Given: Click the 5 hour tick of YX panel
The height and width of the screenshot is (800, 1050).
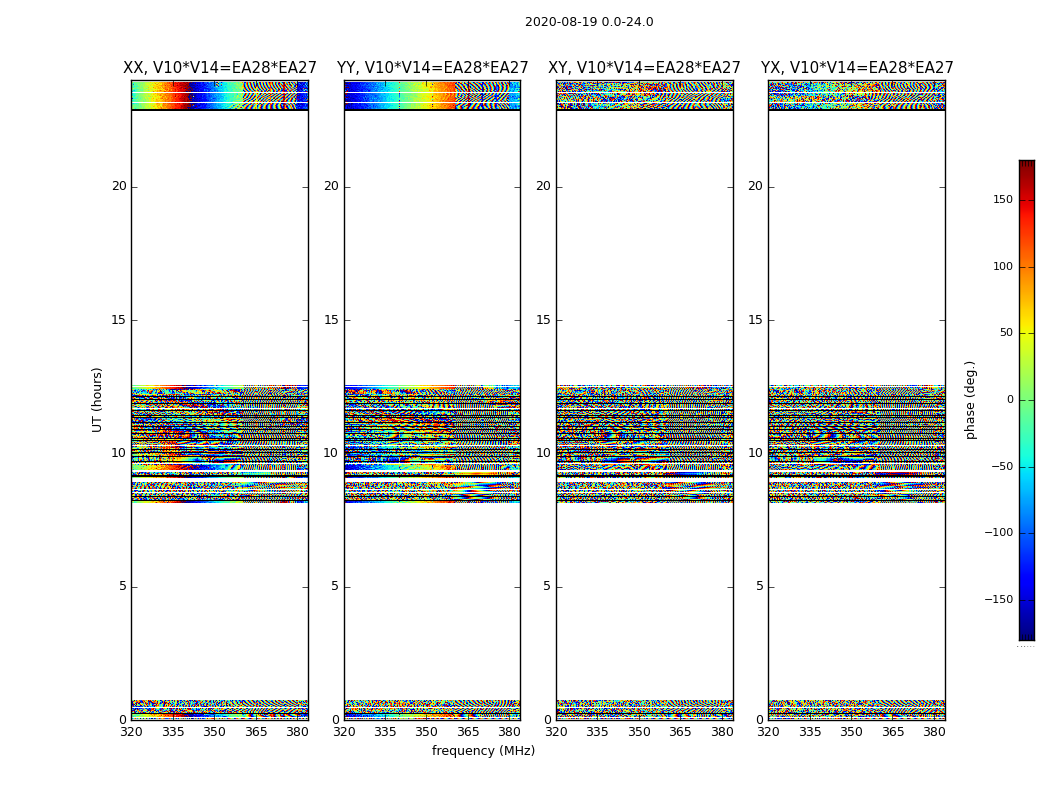Looking at the screenshot, I should (x=759, y=586).
